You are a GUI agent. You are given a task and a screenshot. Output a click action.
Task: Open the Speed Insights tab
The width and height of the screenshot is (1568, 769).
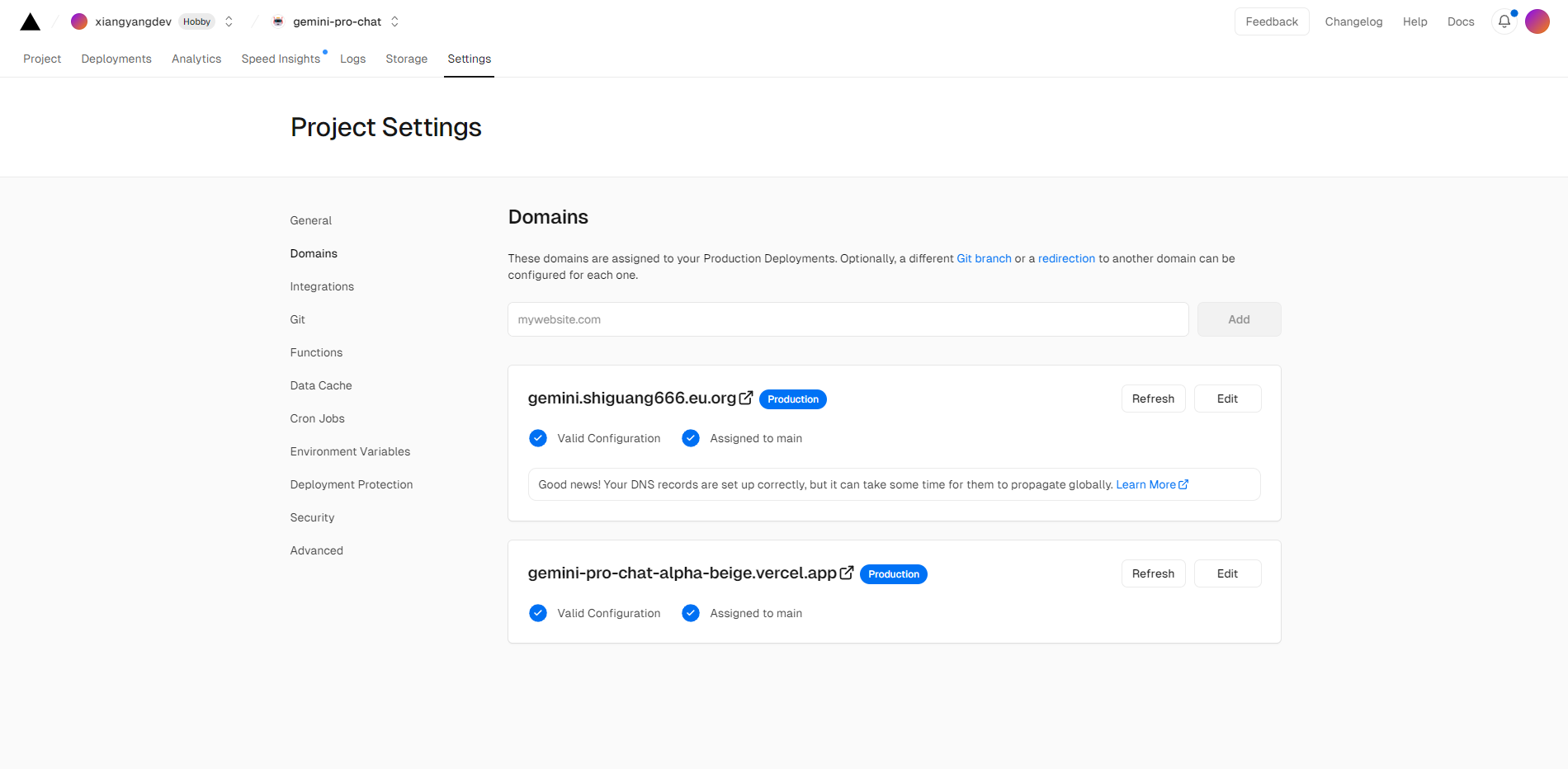pyautogui.click(x=281, y=59)
